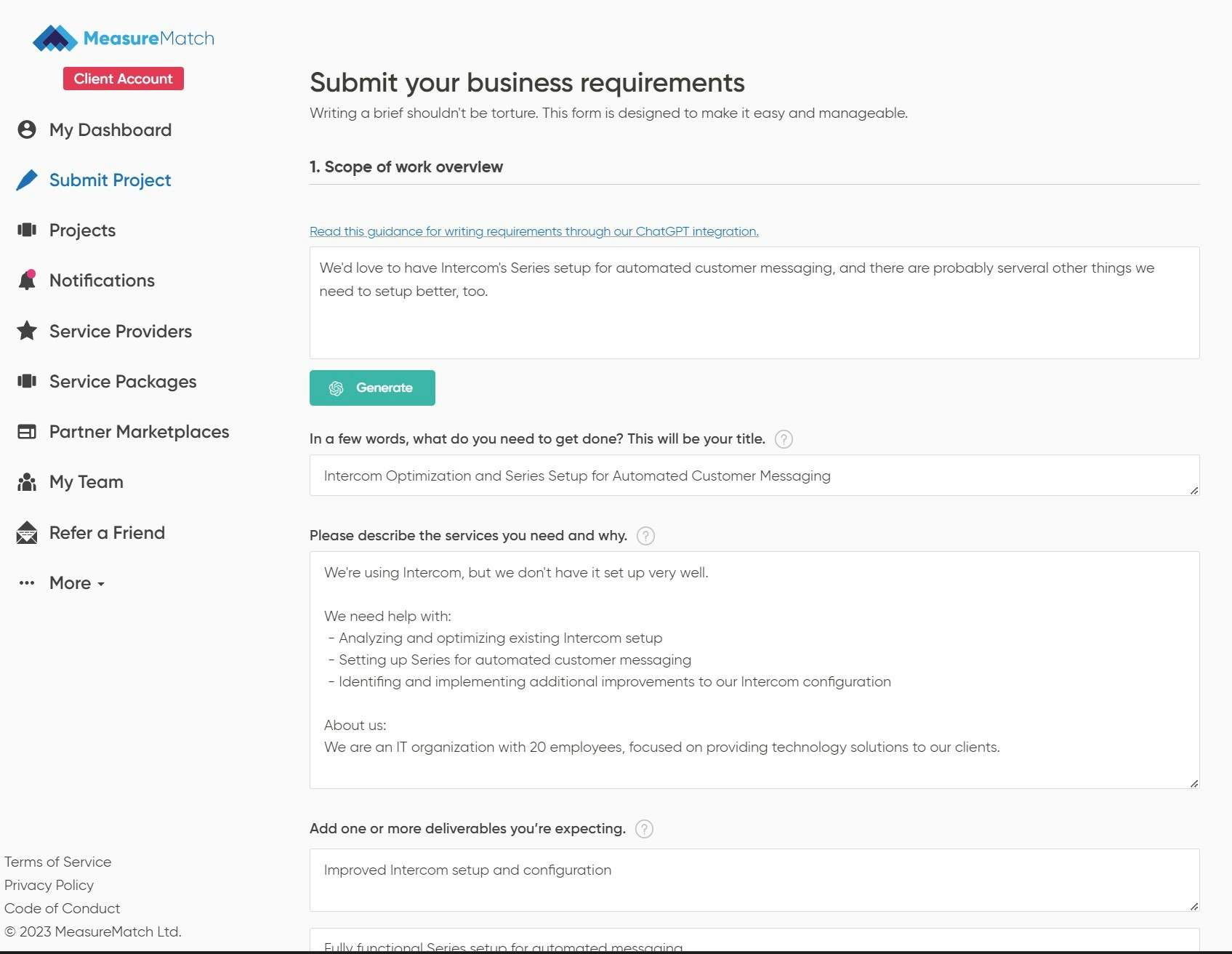Open Partner Marketplaces
Screen dimensions: 1232x954
tap(140, 431)
